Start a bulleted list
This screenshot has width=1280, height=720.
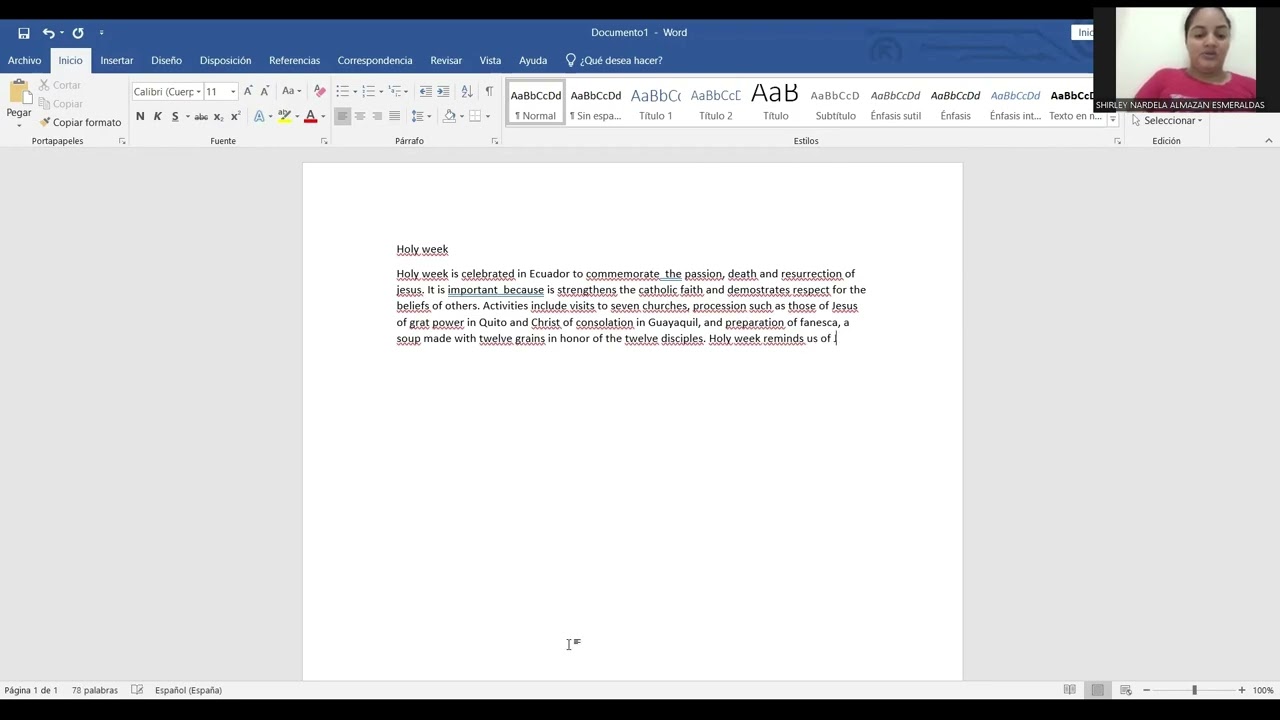click(x=342, y=91)
